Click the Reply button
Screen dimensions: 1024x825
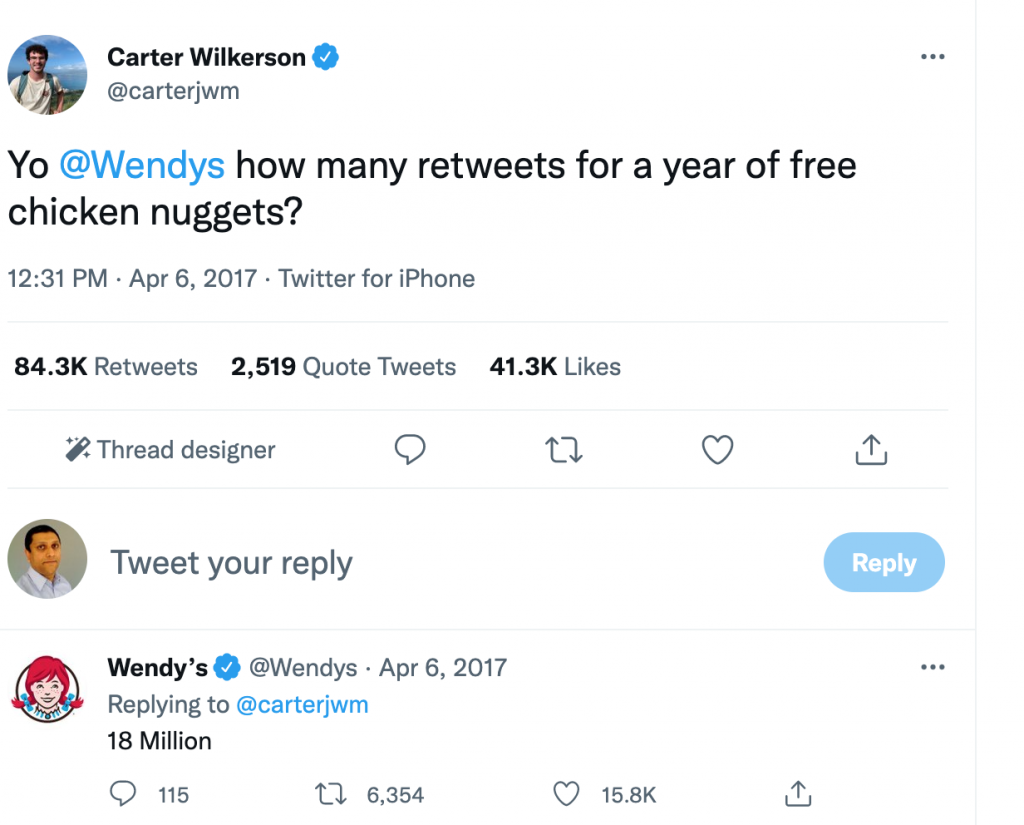pos(883,562)
